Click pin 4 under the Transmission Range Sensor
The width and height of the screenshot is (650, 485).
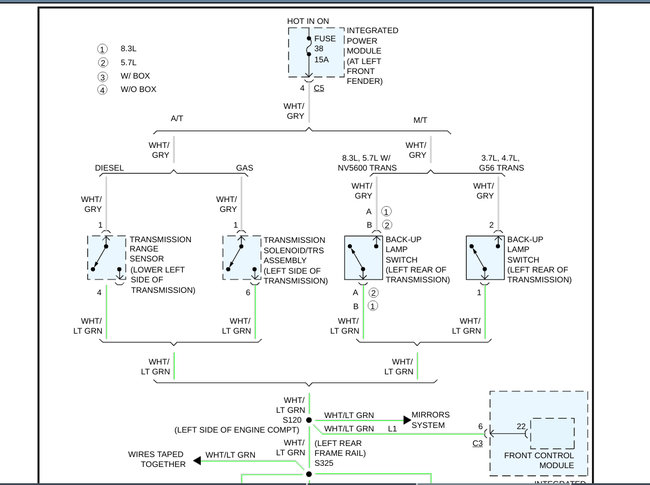click(99, 293)
